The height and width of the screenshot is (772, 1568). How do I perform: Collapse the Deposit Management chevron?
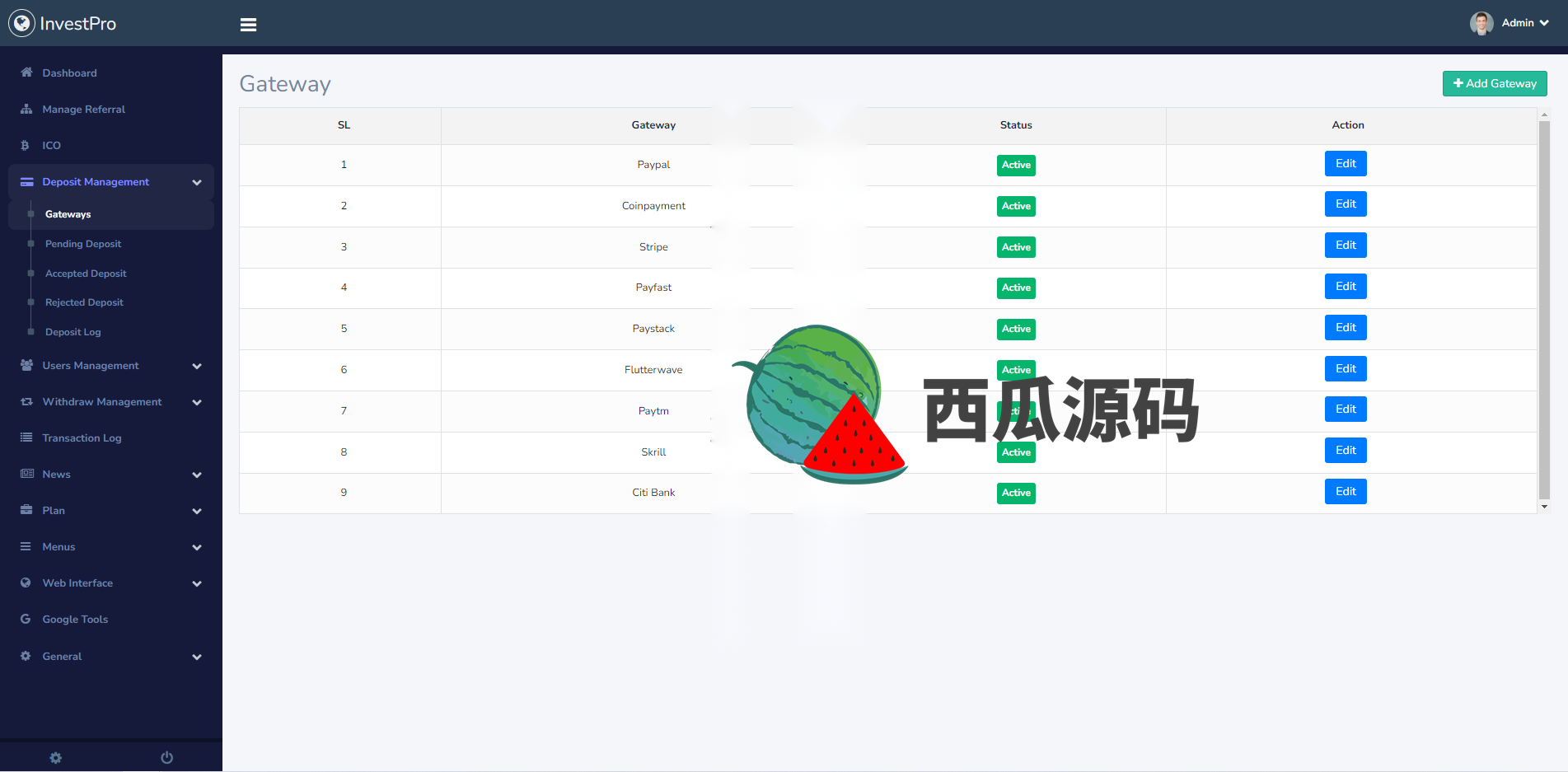pyautogui.click(x=197, y=182)
